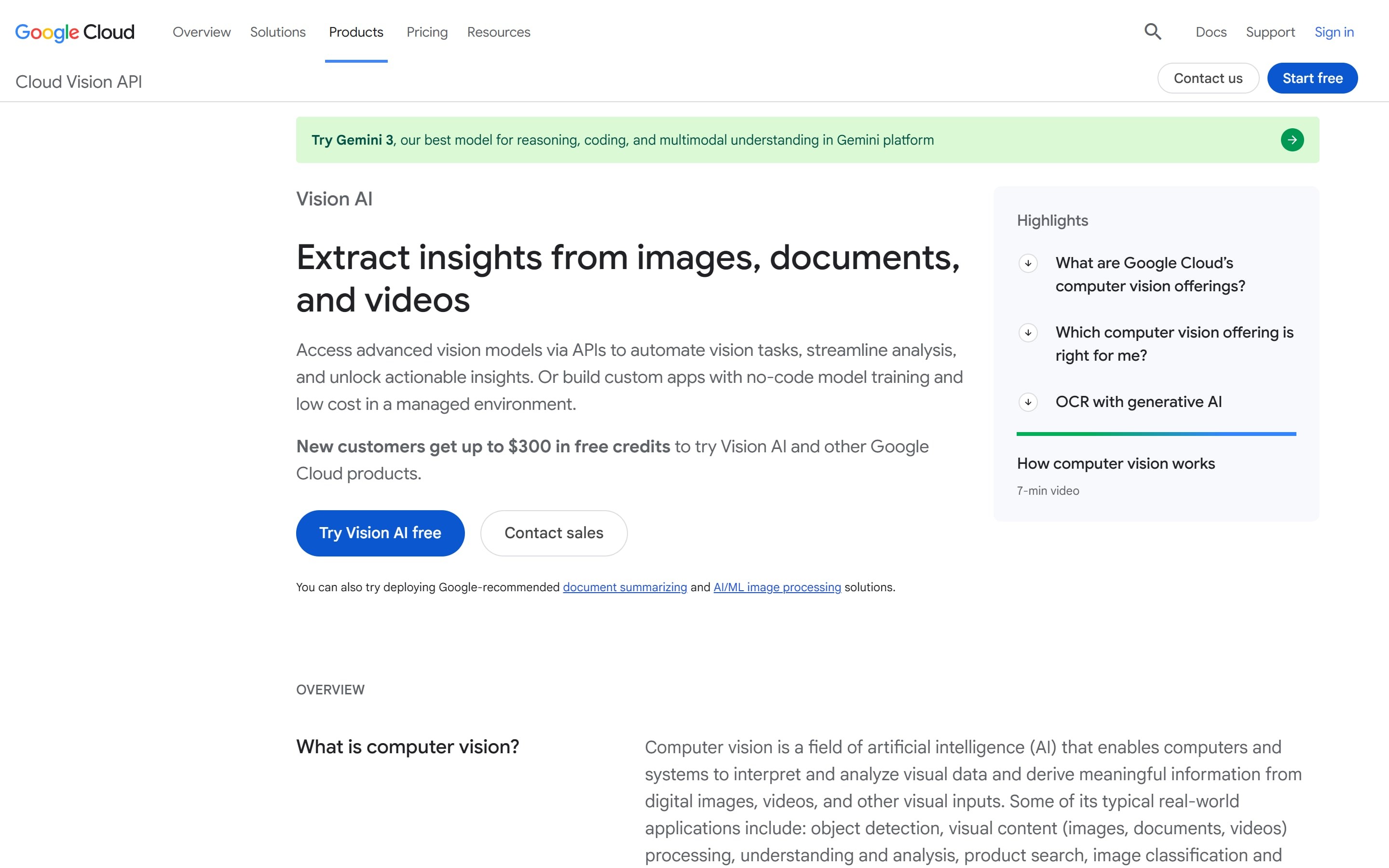
Task: Open the search magnifier icon
Action: point(1153,31)
